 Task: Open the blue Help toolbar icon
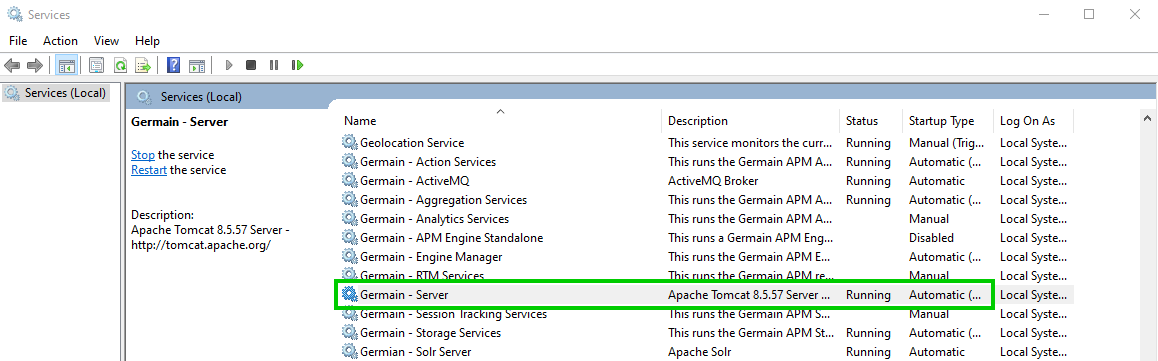click(x=174, y=66)
